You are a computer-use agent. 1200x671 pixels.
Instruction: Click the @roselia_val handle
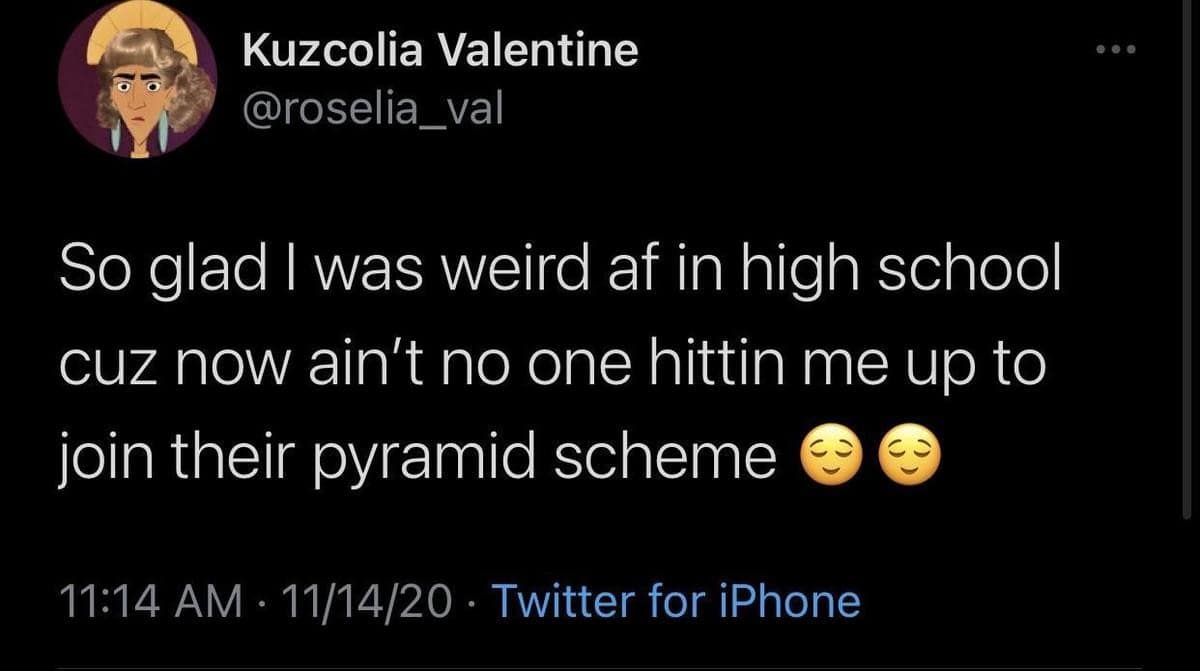[374, 109]
